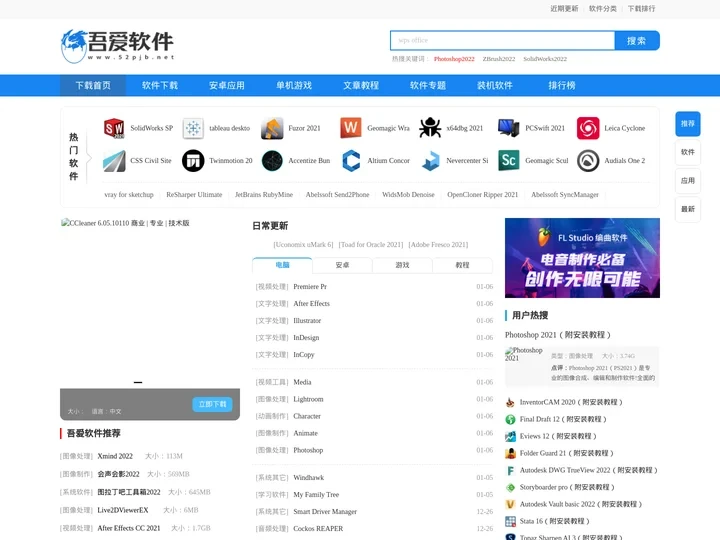Click the 推荐 side button

click(688, 124)
